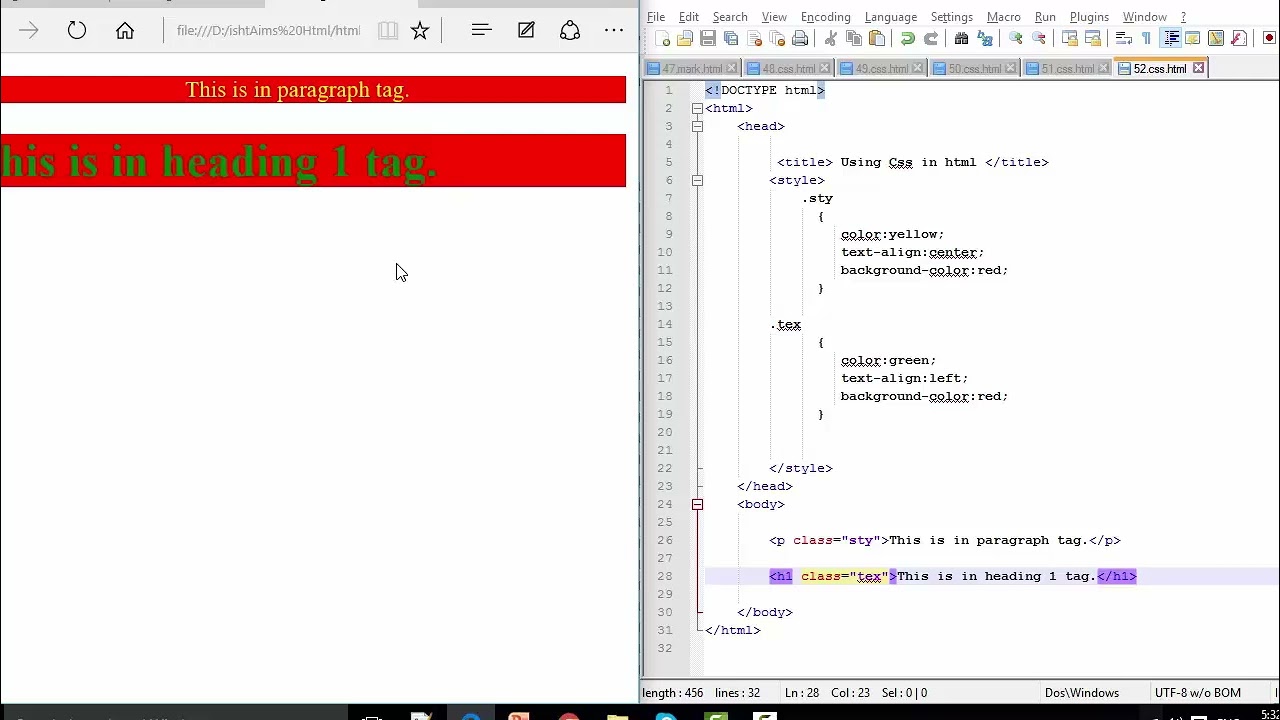Open the browser Hub icon
This screenshot has height=720, width=1280.
481,31
